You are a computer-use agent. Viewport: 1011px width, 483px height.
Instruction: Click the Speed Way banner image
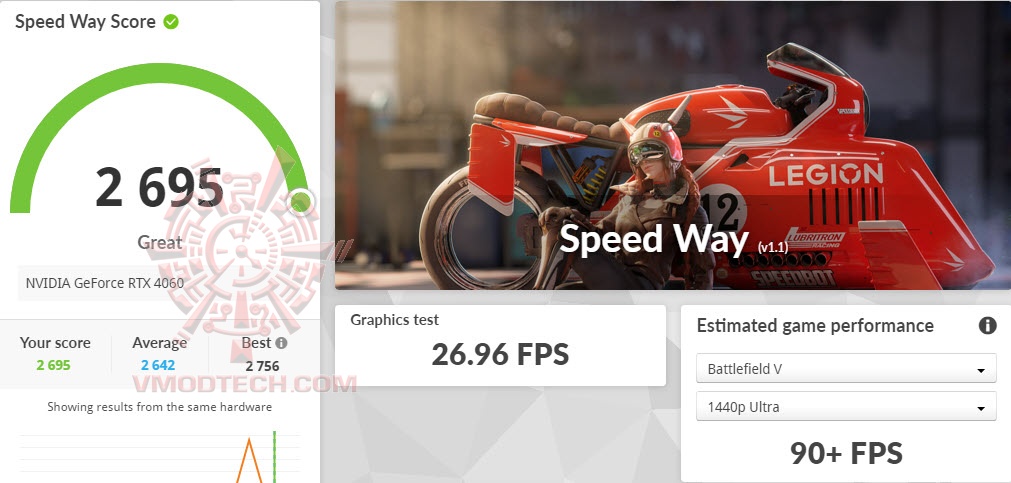click(672, 145)
